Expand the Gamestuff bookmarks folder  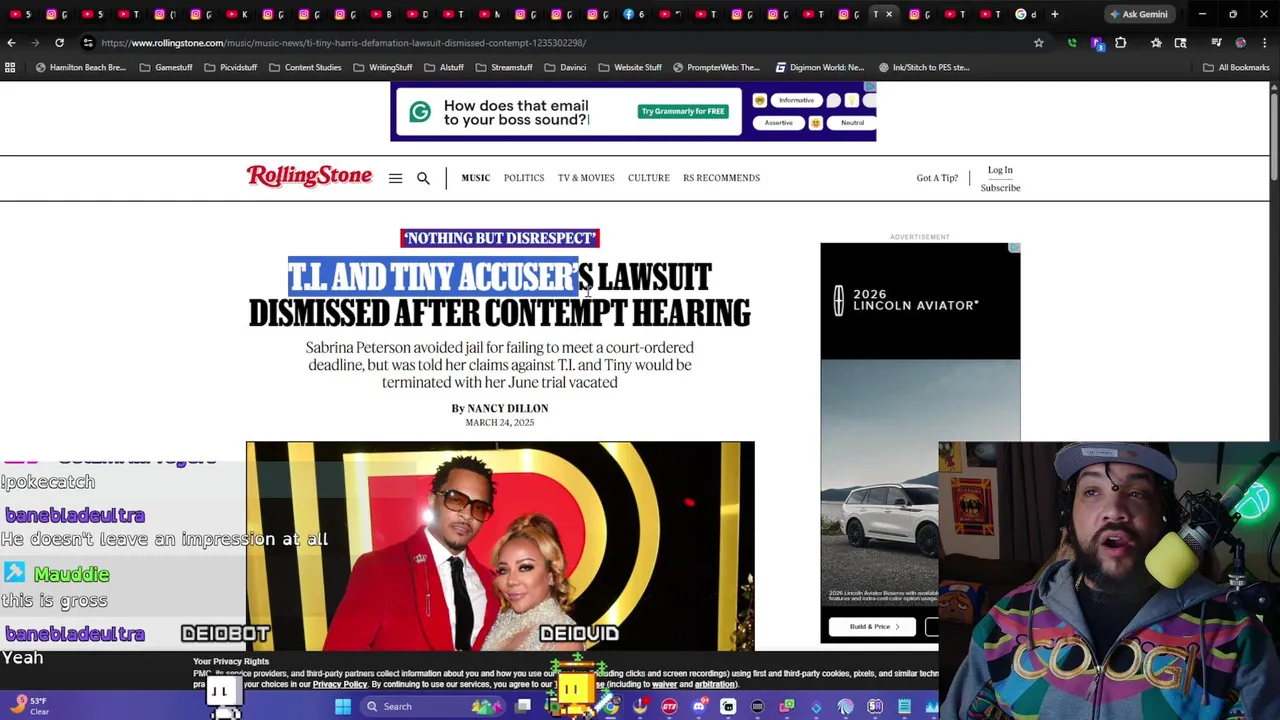(166, 67)
